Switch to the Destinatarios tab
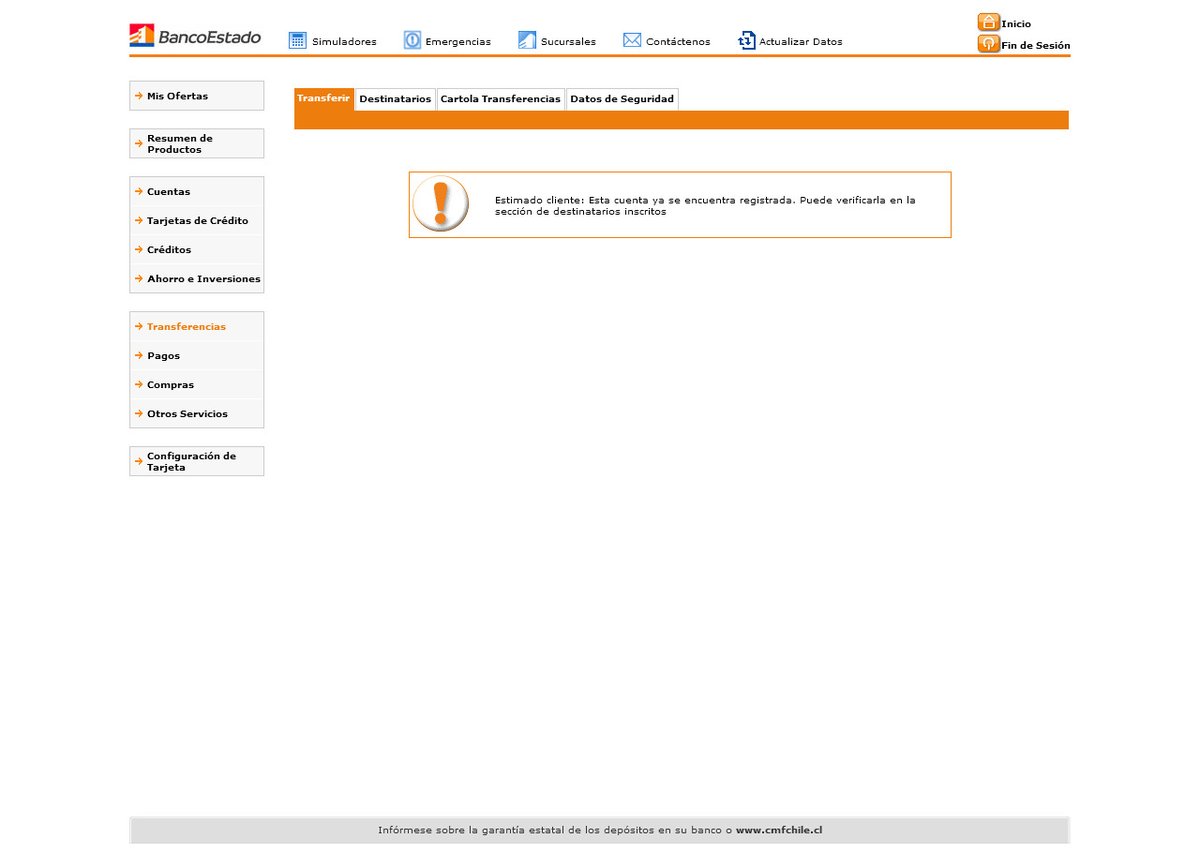The width and height of the screenshot is (1200, 853). (395, 99)
